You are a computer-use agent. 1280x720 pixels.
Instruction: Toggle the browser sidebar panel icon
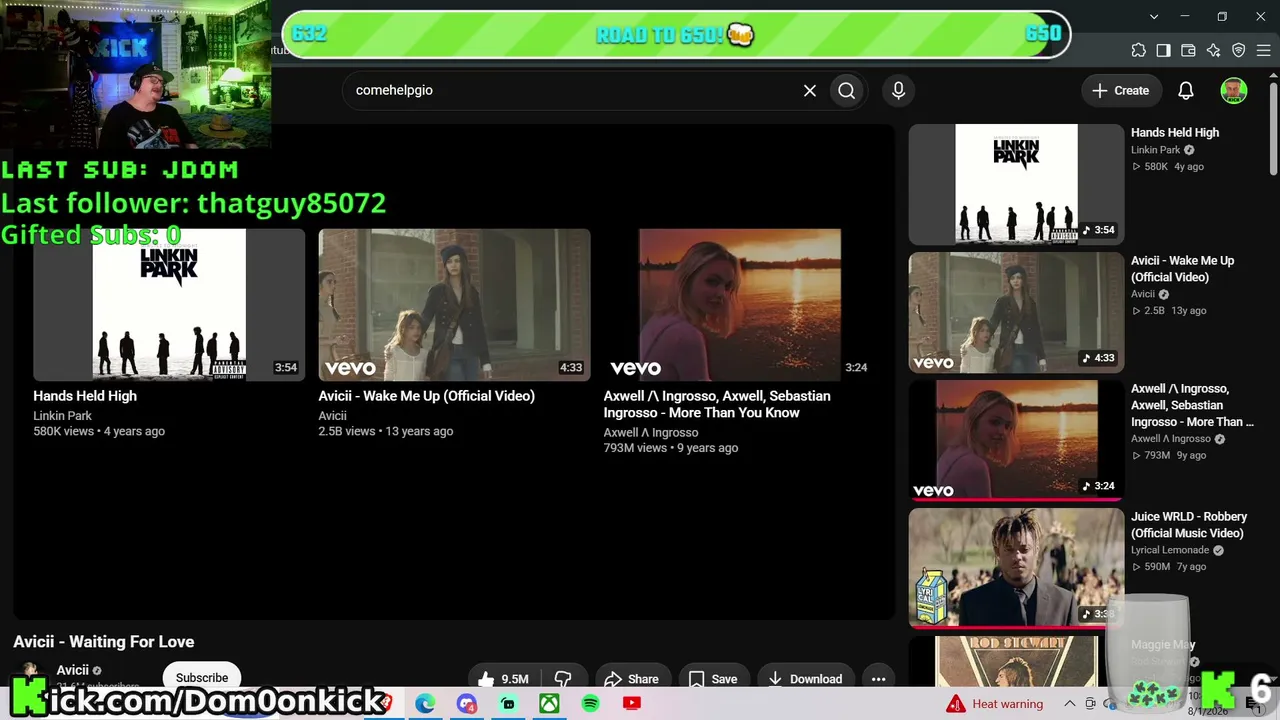[x=1163, y=51]
